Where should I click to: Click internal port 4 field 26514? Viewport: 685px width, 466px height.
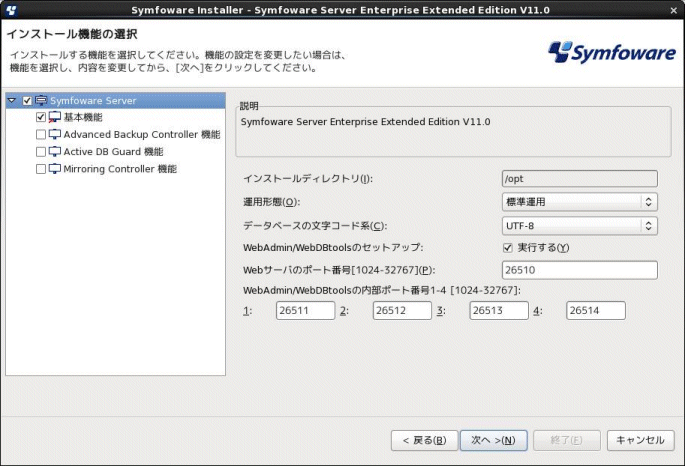(x=596, y=311)
